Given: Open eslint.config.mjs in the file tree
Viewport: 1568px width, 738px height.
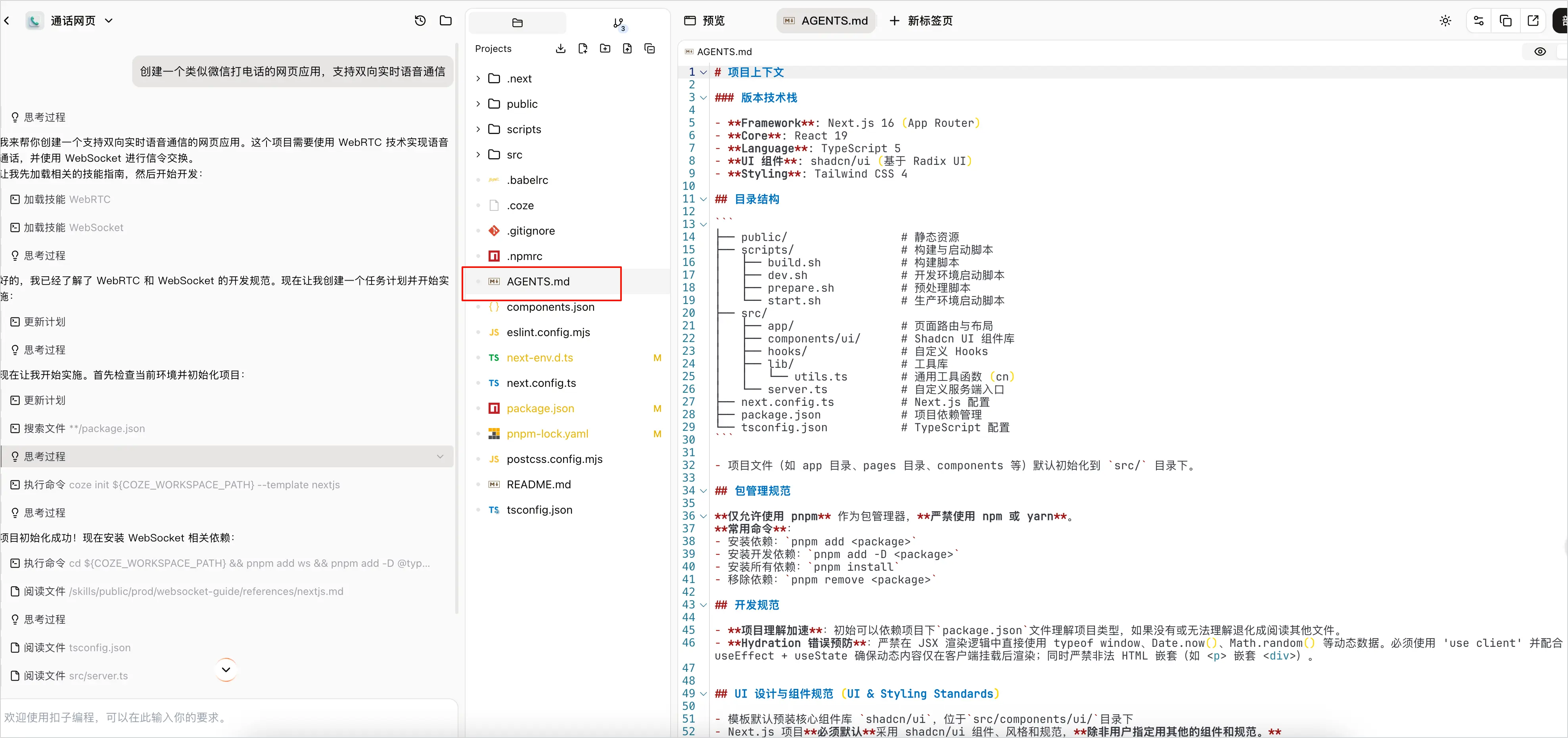Looking at the screenshot, I should pos(567,332).
